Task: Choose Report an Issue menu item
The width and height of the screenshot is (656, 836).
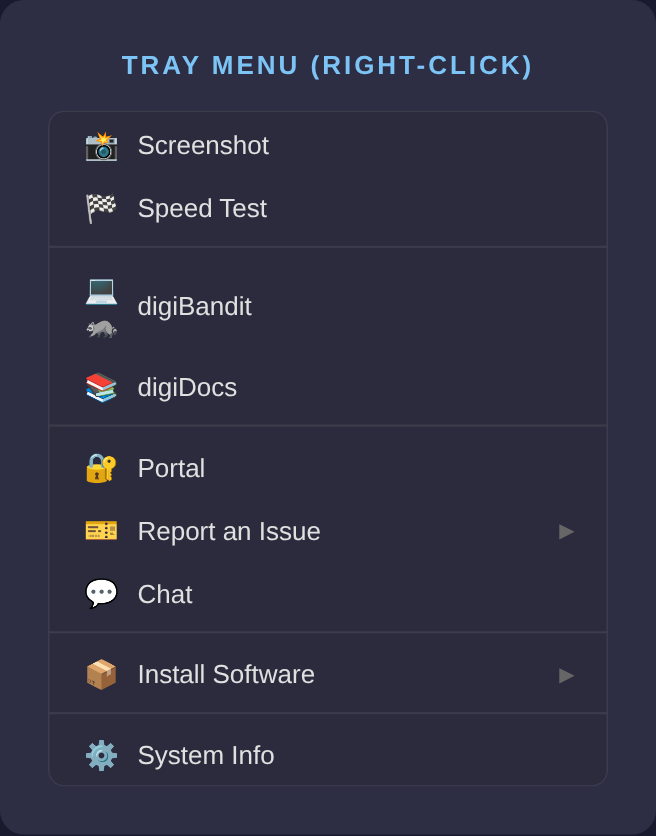Action: 229,532
